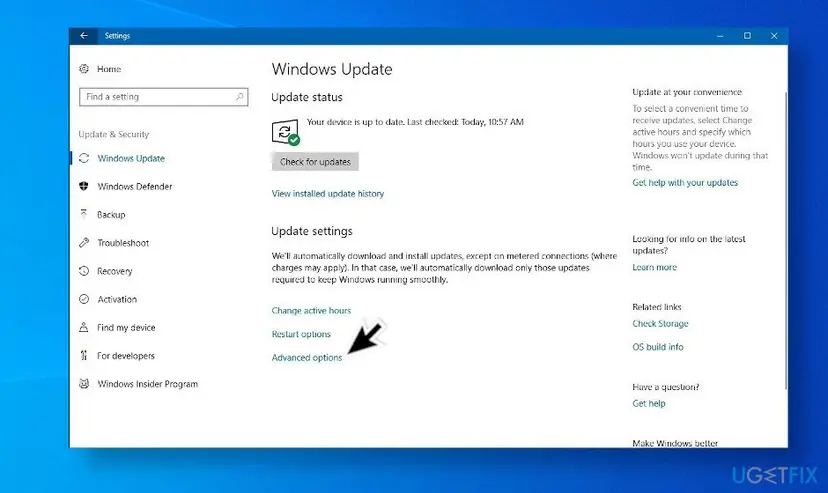Minimize the Settings window
The width and height of the screenshot is (828, 493).
pos(720,36)
